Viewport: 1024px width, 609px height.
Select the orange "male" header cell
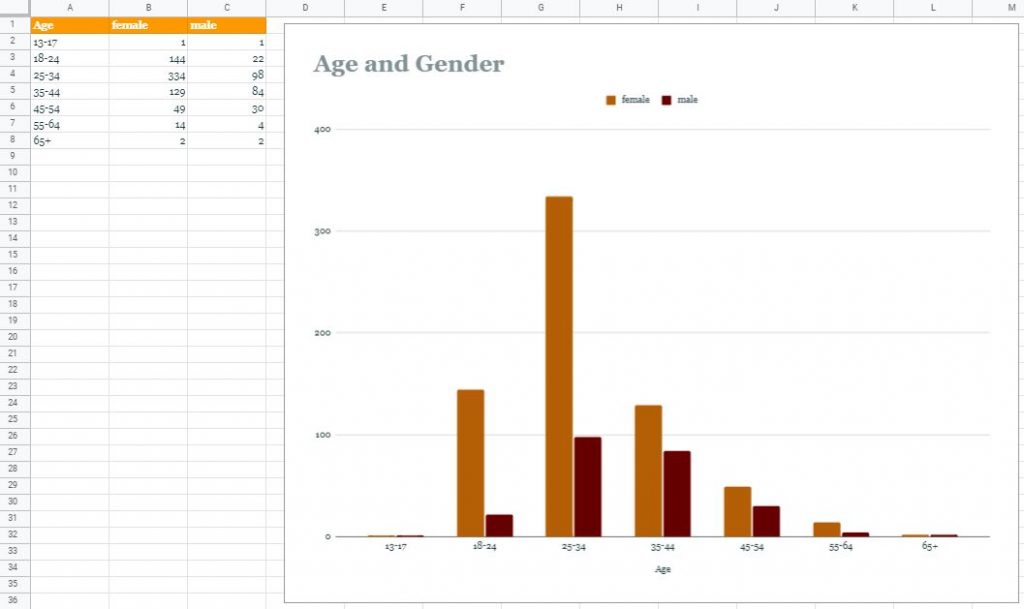click(x=227, y=25)
